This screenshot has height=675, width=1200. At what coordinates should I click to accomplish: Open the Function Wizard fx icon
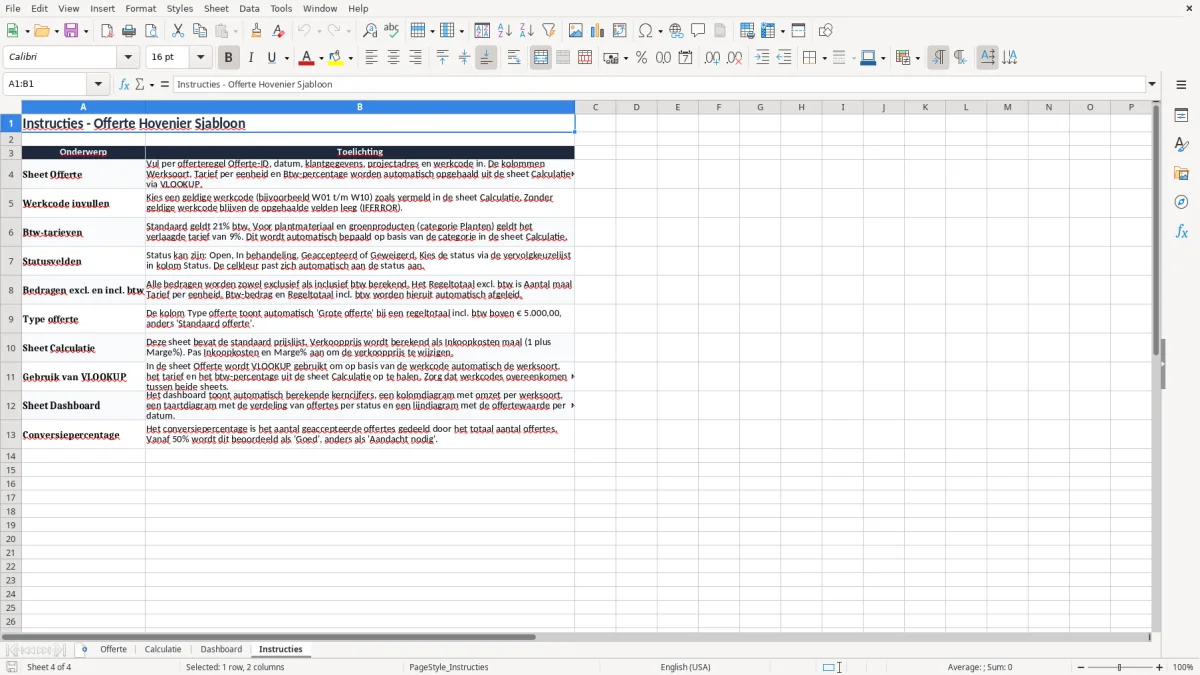(125, 85)
